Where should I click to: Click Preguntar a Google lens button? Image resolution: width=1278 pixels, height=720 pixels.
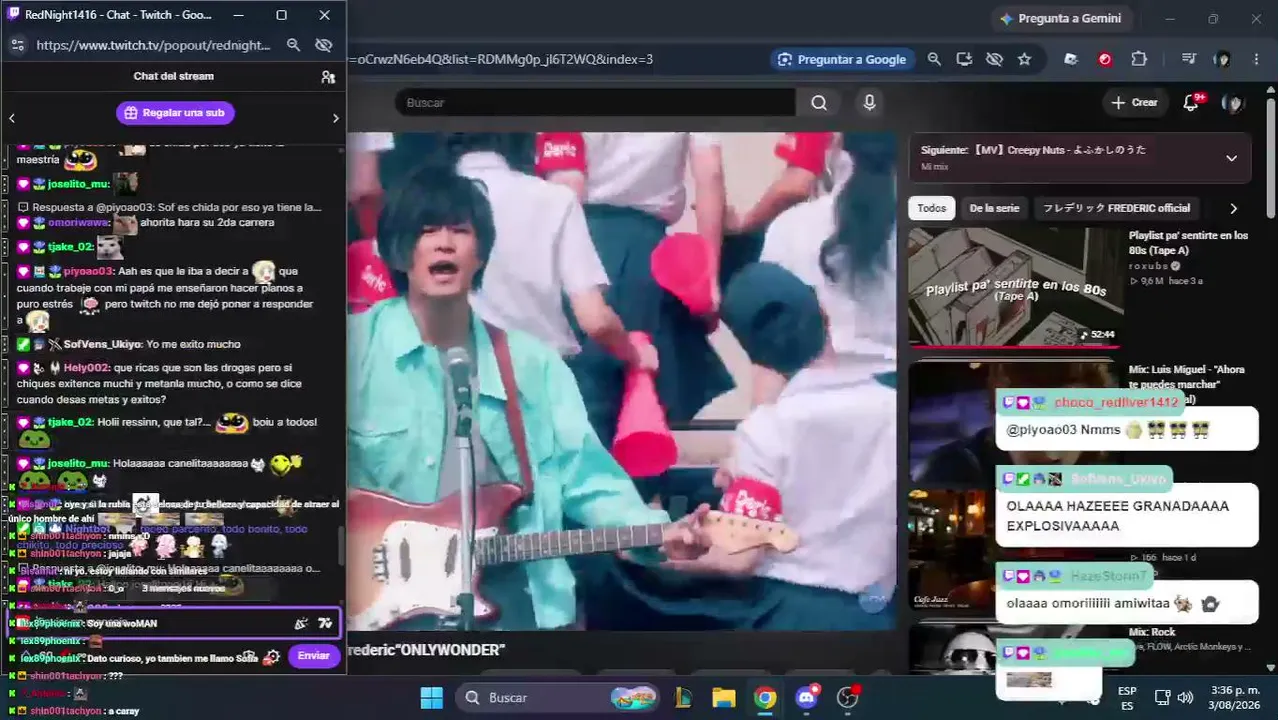click(x=842, y=59)
